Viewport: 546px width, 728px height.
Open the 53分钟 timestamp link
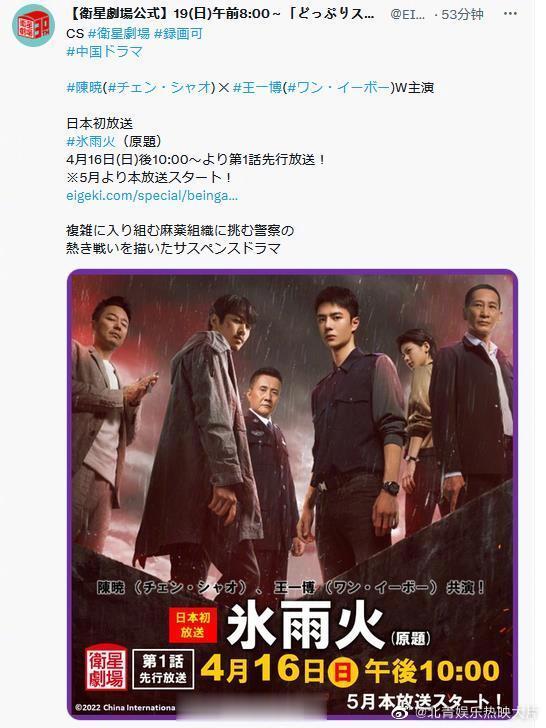point(462,14)
